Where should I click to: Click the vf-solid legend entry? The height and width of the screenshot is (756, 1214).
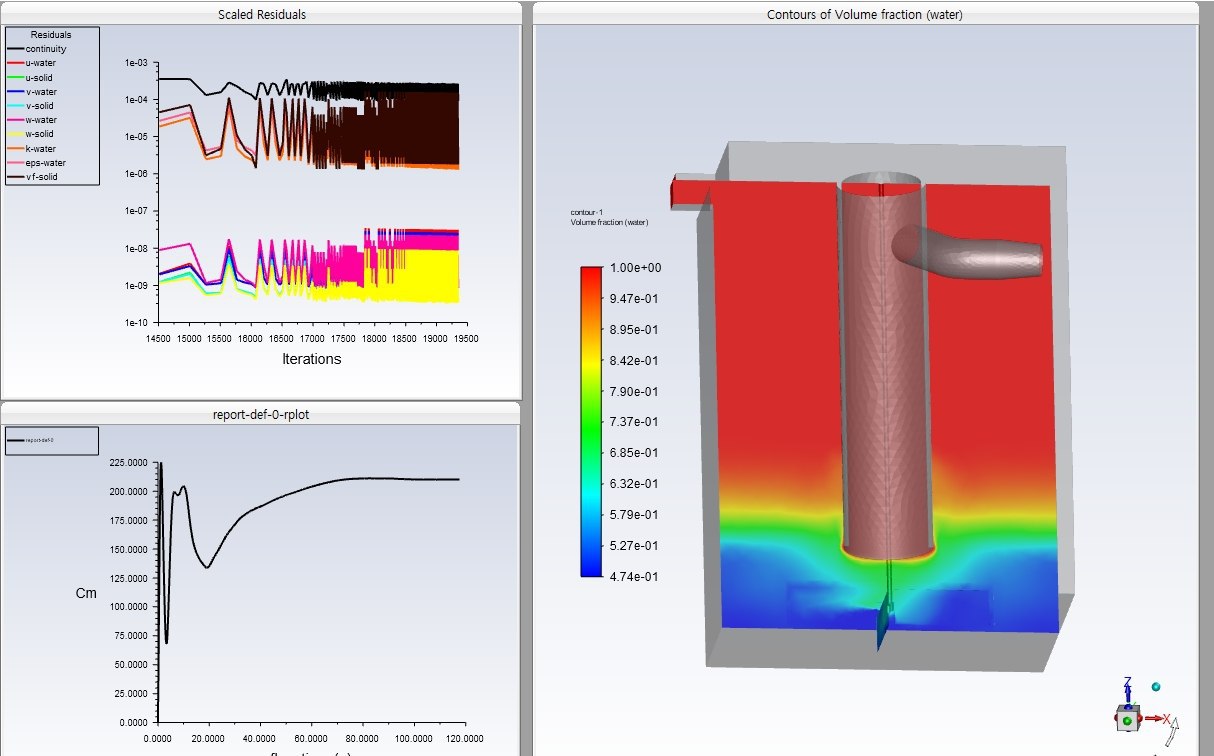click(x=42, y=176)
